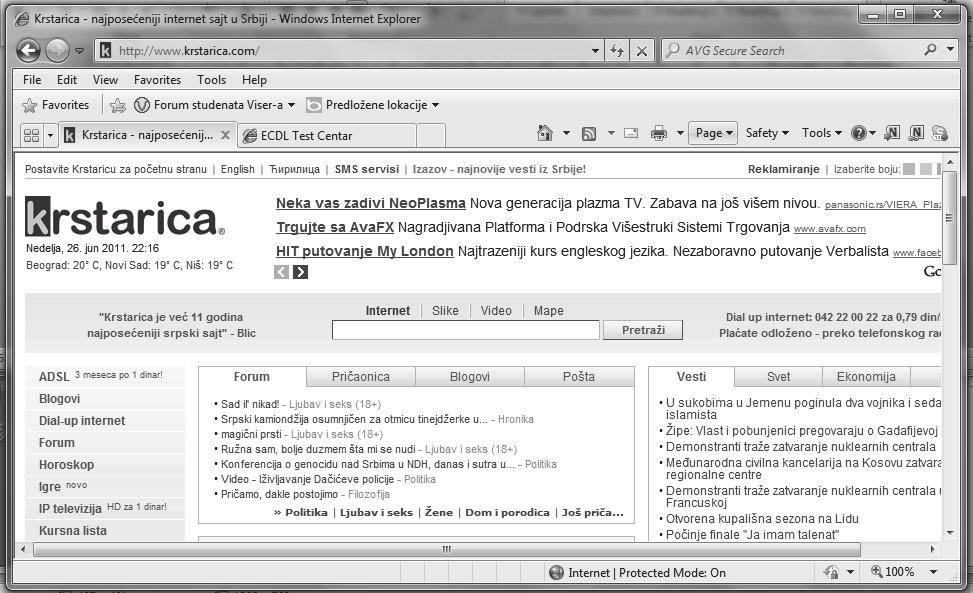This screenshot has width=973, height=593.
Task: Open the 100% zoom level dropdown
Action: (x=933, y=572)
